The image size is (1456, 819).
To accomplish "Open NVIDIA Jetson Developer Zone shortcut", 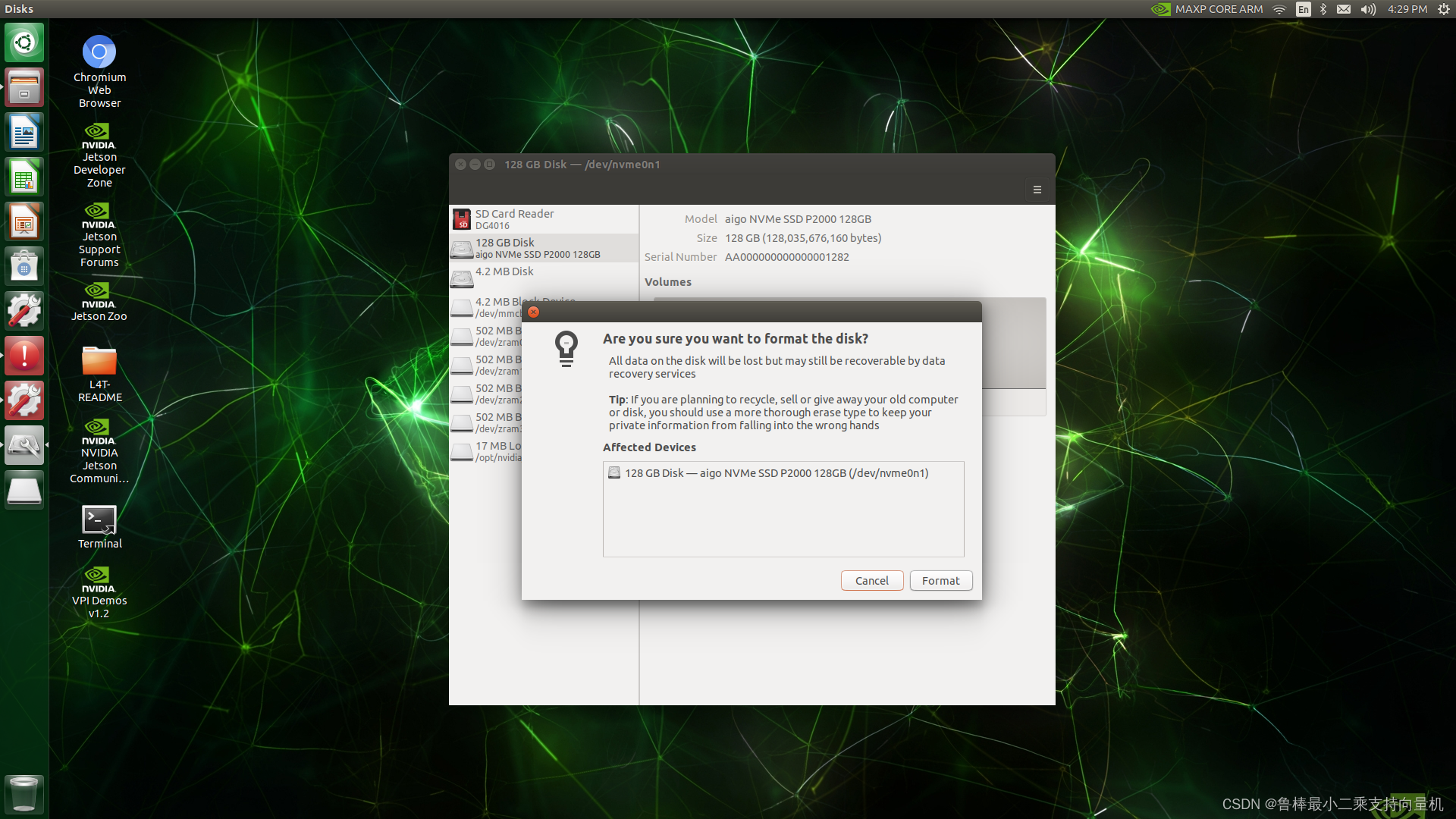I will tap(99, 155).
